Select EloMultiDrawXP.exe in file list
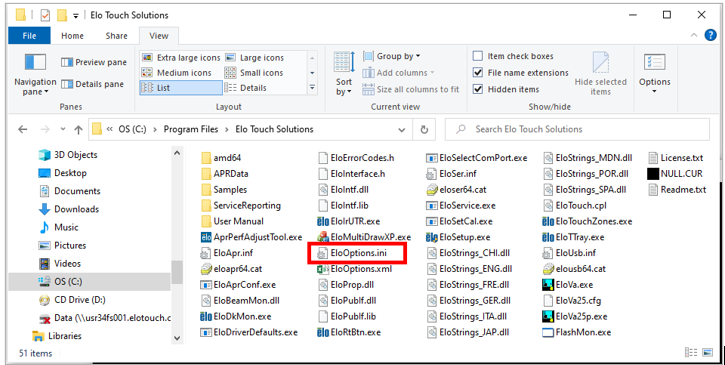The height and width of the screenshot is (365, 725). [364, 237]
